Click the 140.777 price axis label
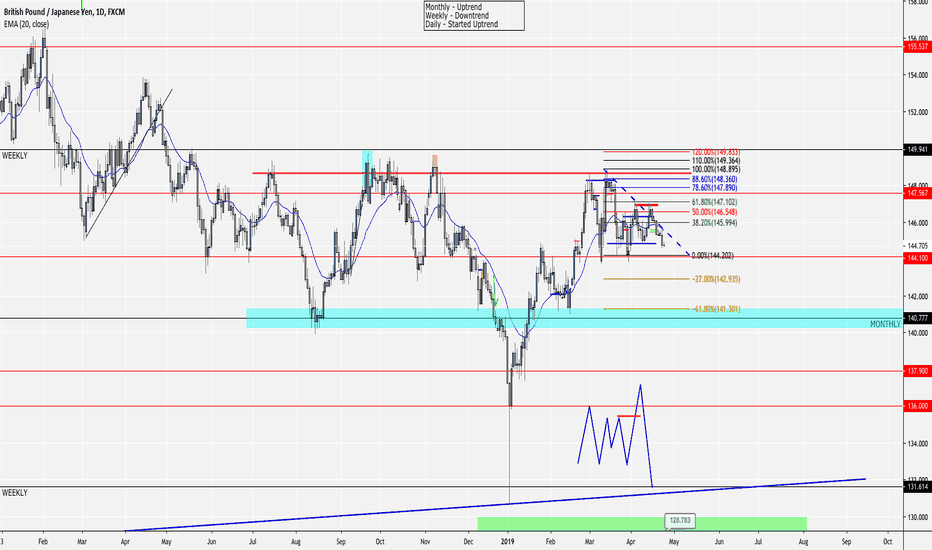This screenshot has height=550, width=932. tap(917, 318)
